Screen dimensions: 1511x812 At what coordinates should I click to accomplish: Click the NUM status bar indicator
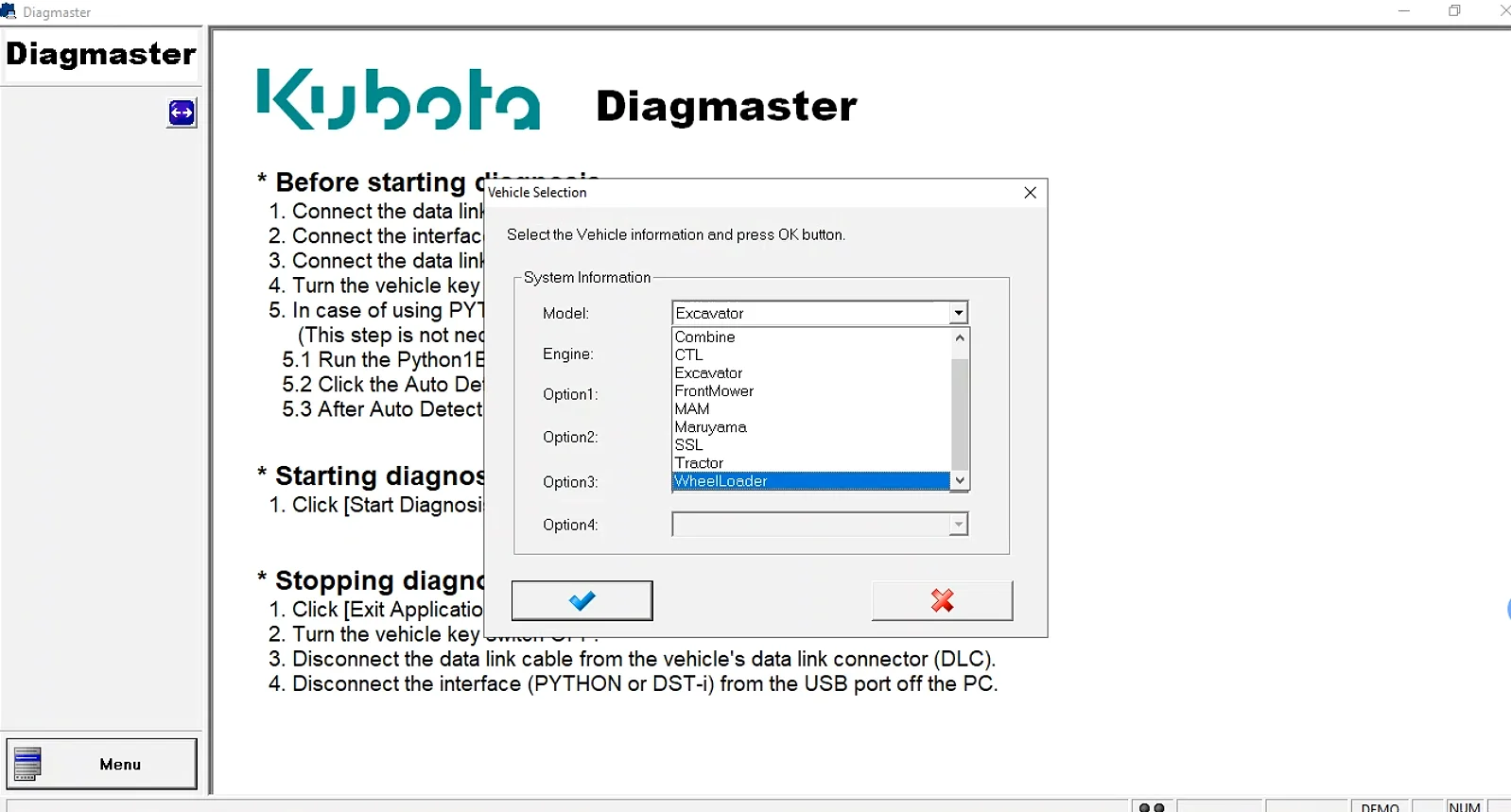pos(1464,807)
